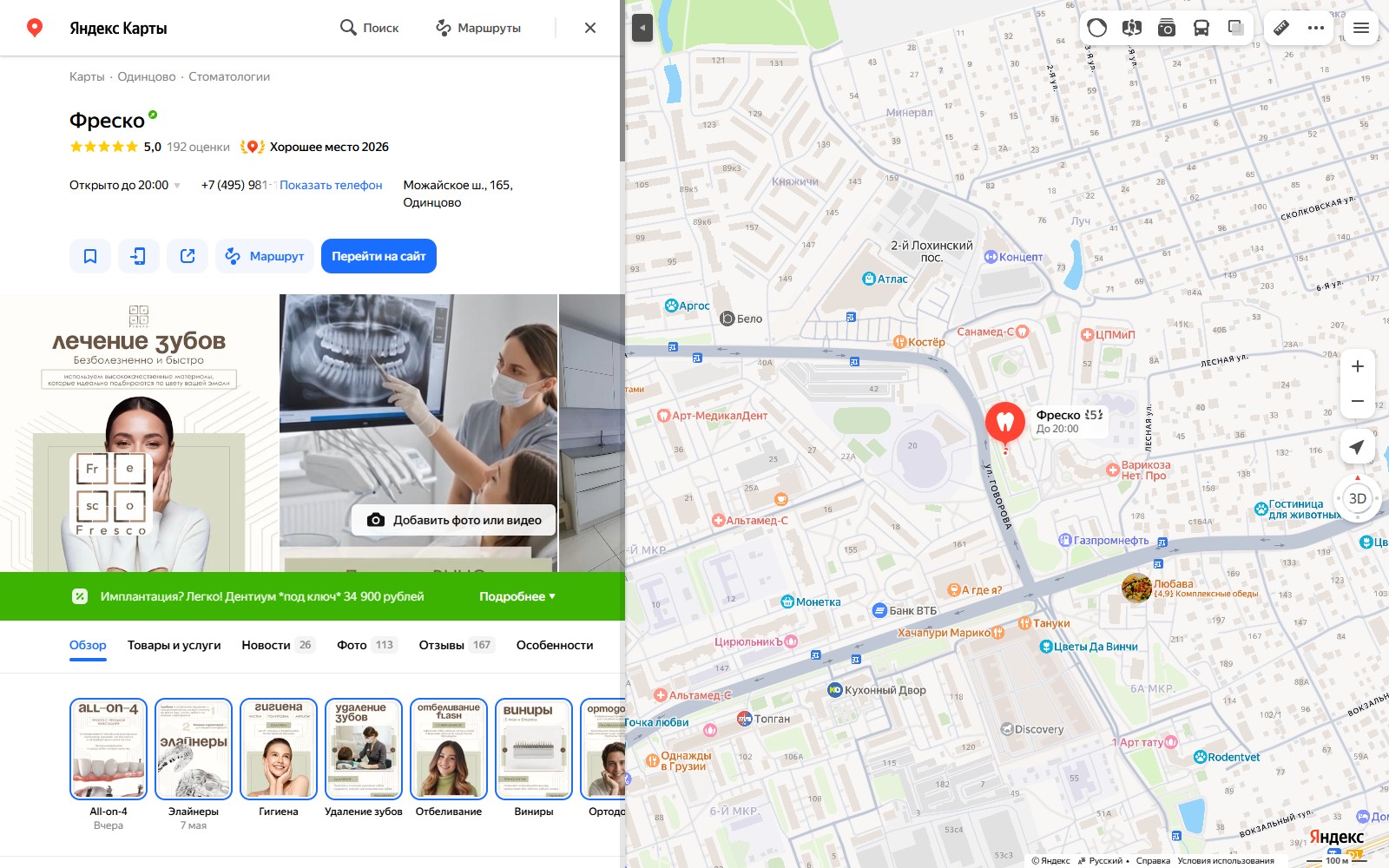Switch to the Товары и услуги tab
The image size is (1389, 868).
point(174,645)
